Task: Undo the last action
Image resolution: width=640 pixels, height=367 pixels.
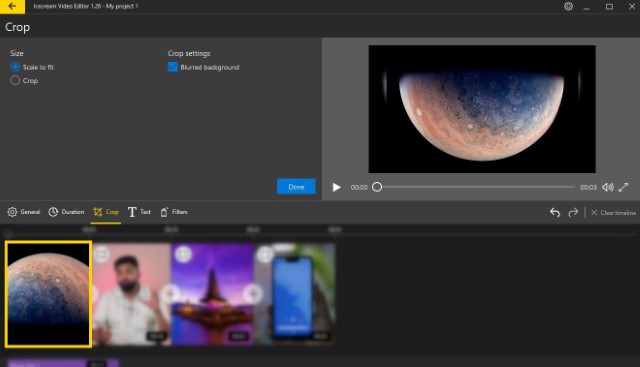Action: coord(555,212)
